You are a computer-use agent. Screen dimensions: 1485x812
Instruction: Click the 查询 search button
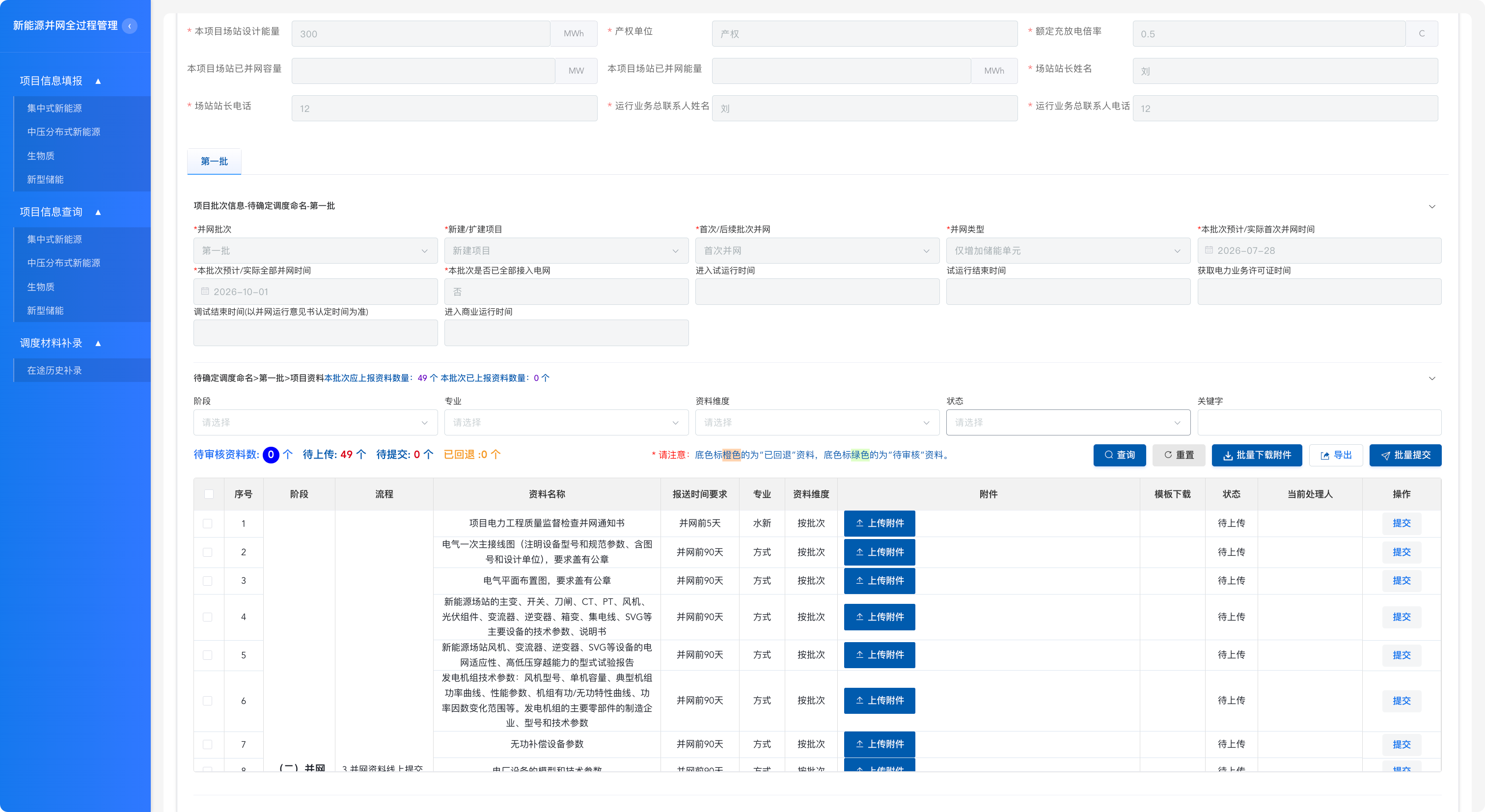tap(1120, 455)
